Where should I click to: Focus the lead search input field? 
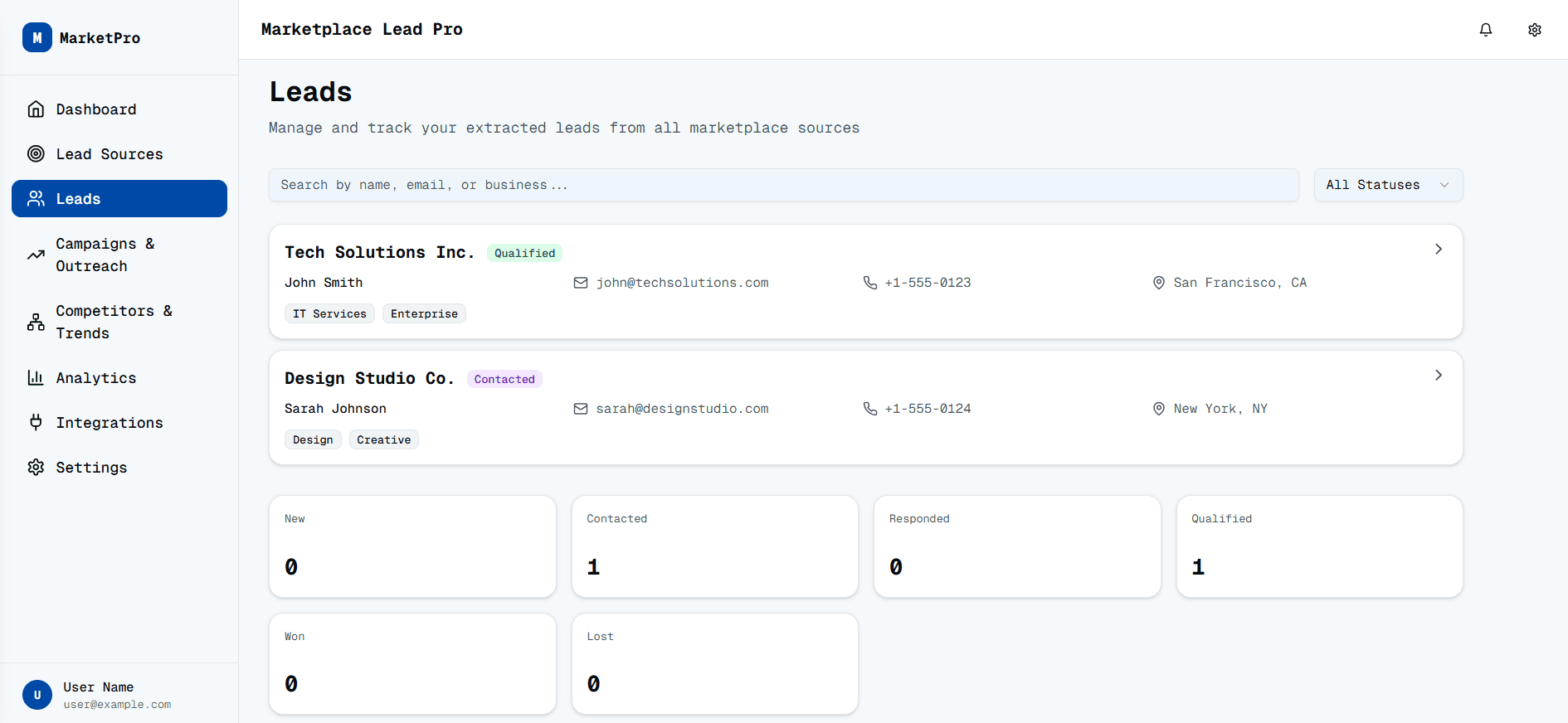coord(782,185)
